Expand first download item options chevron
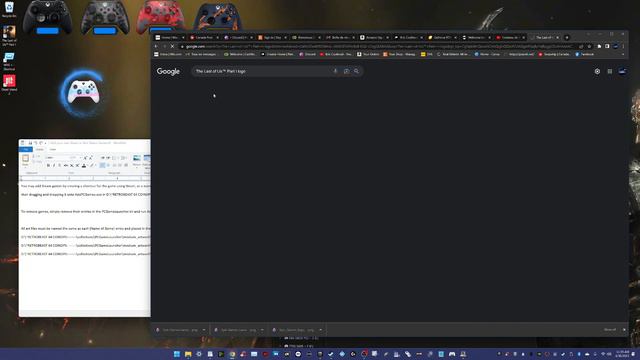The width and height of the screenshot is (640, 360). tap(204, 330)
